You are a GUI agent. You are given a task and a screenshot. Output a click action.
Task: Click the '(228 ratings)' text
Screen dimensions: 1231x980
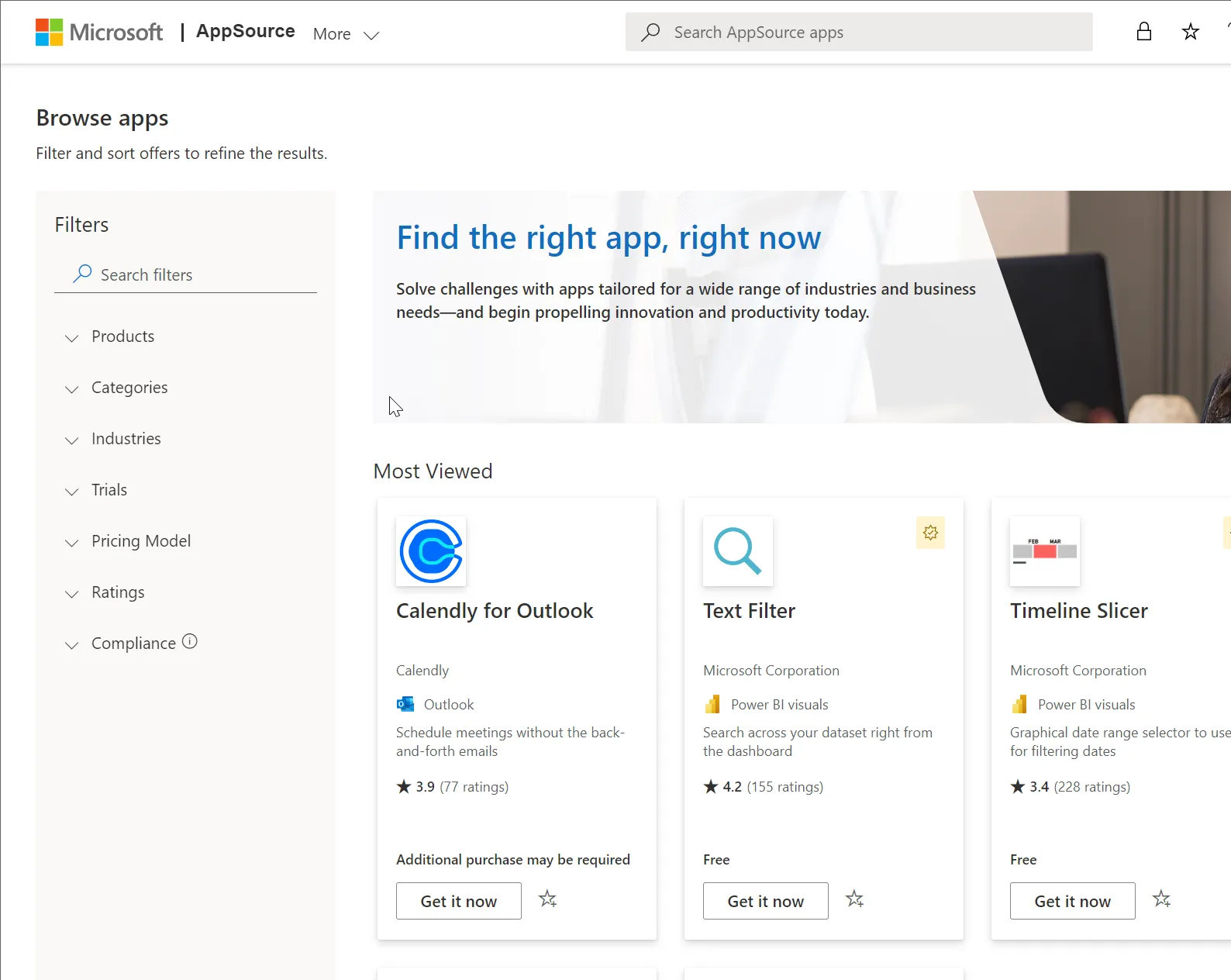pyautogui.click(x=1092, y=787)
